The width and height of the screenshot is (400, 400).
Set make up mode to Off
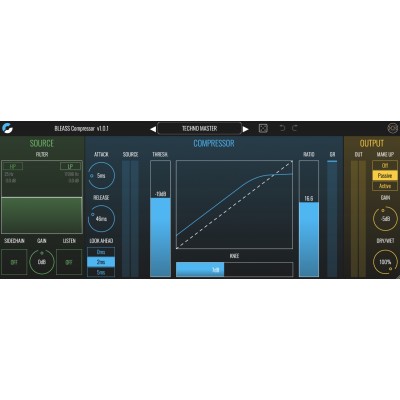pos(385,165)
